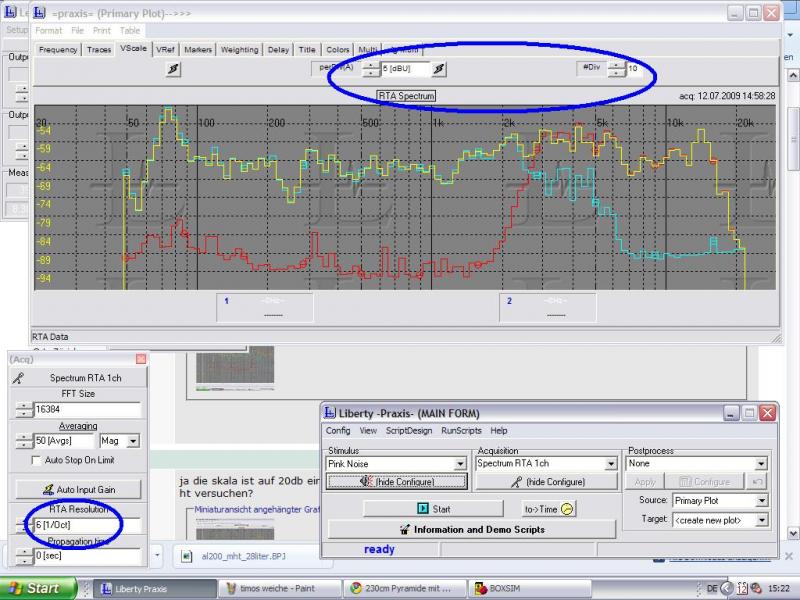The width and height of the screenshot is (800, 600).
Task: Expand the Stimulus Pink Noise dropdown
Action: pos(460,464)
